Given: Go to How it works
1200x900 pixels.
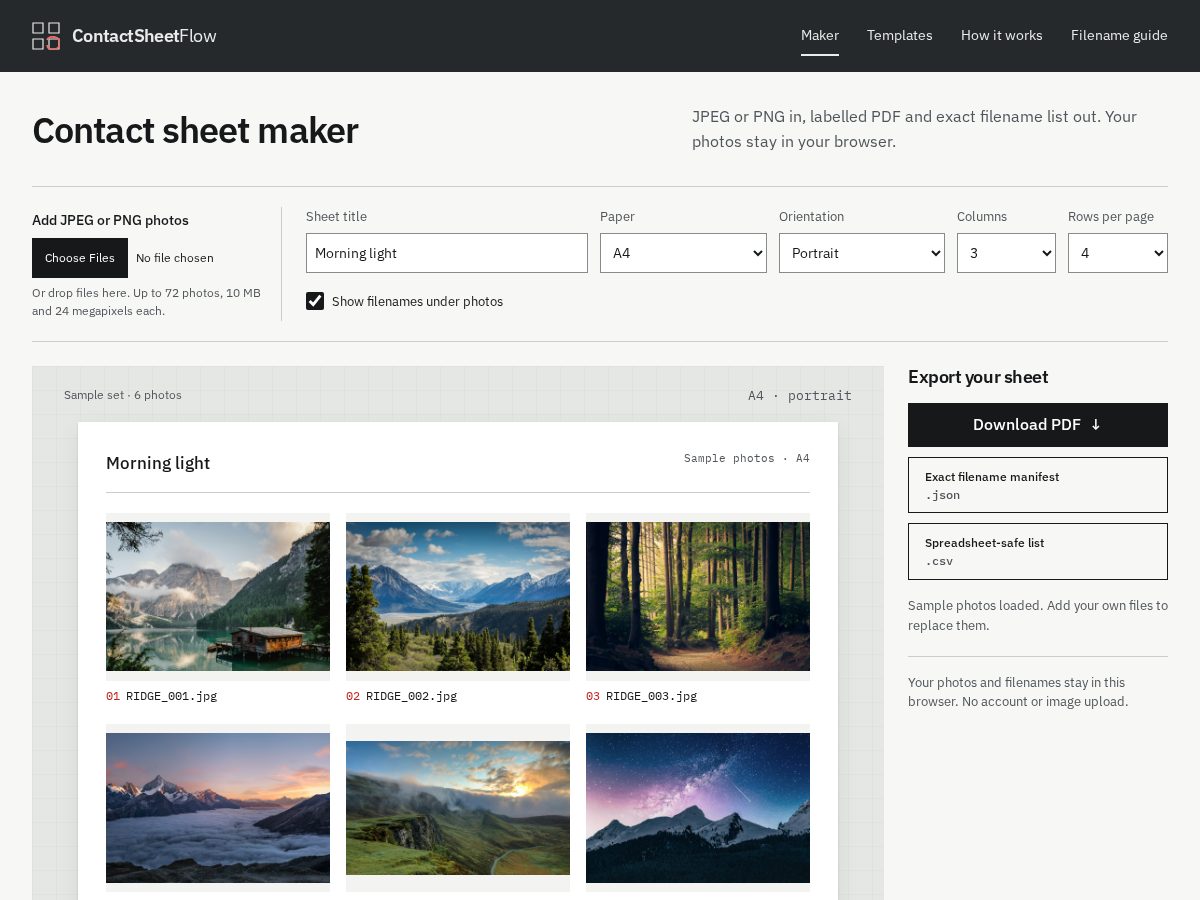Looking at the screenshot, I should (1002, 35).
